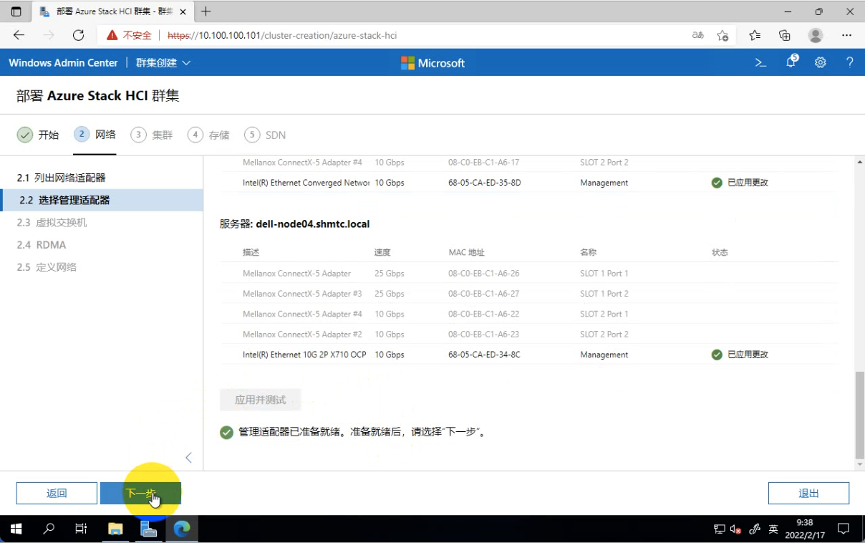Screen dimensions: 866x543
Task: Open taskbar search
Action: [x=49, y=529]
